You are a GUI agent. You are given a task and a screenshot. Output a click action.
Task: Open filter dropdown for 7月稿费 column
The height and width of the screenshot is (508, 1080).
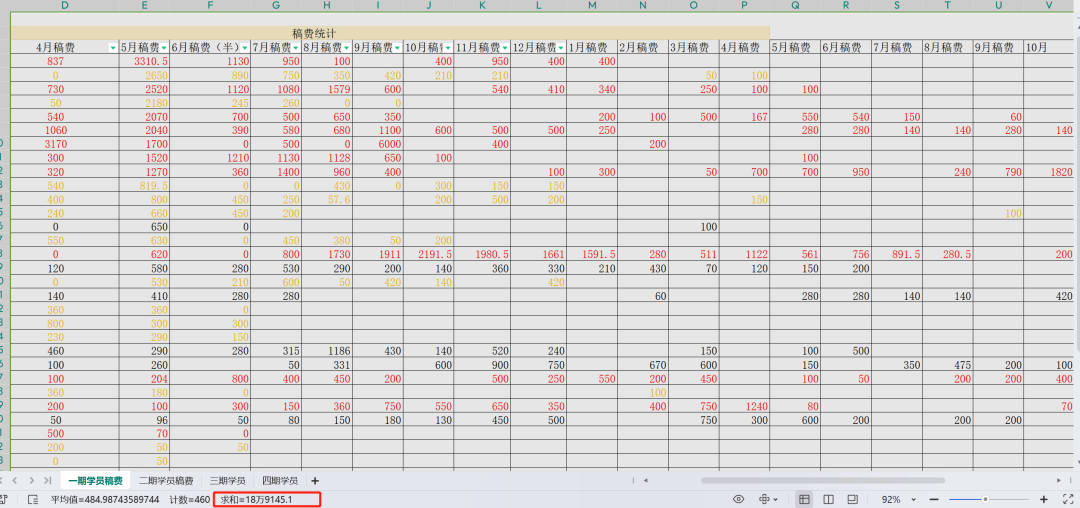pos(296,47)
